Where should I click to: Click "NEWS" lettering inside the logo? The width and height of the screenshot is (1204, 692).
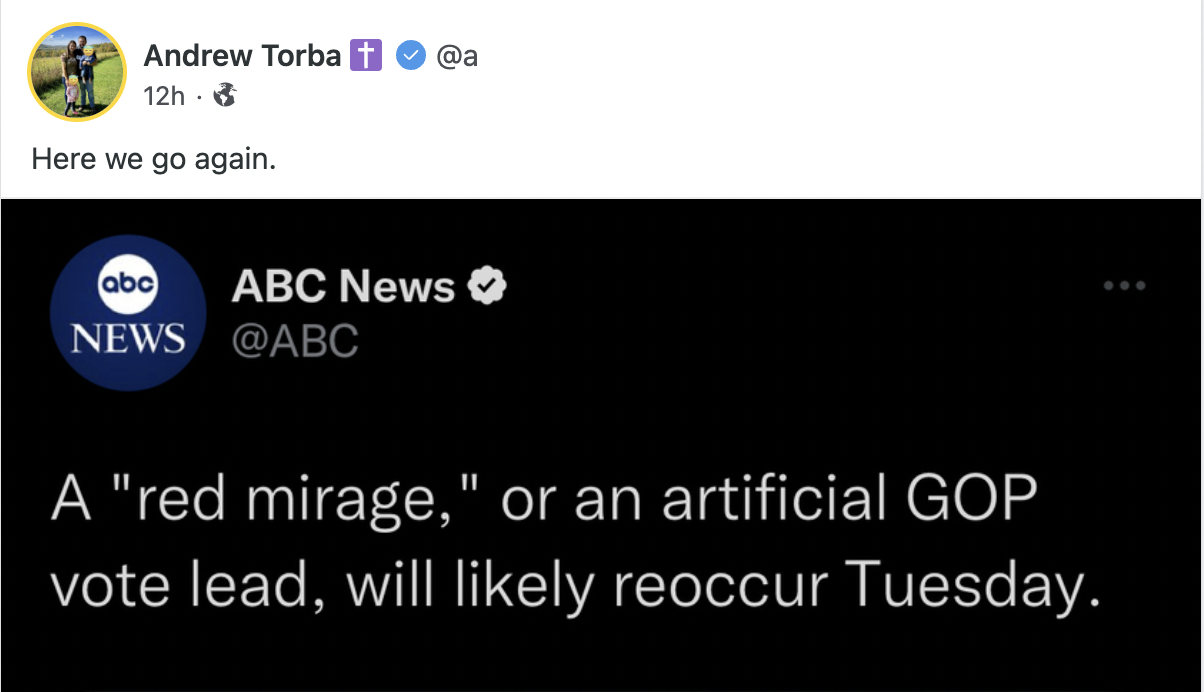[x=128, y=338]
